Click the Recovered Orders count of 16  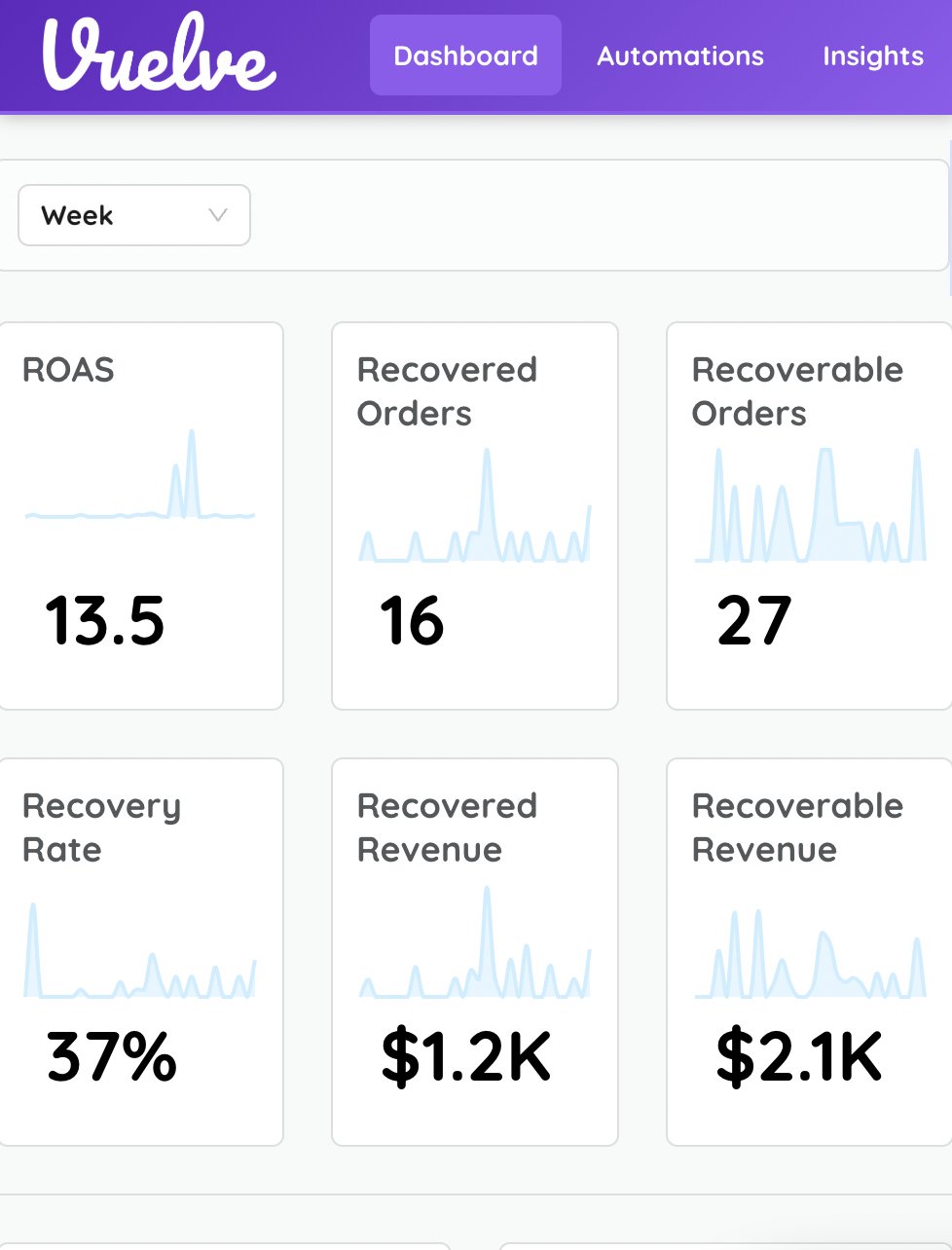coord(412,621)
